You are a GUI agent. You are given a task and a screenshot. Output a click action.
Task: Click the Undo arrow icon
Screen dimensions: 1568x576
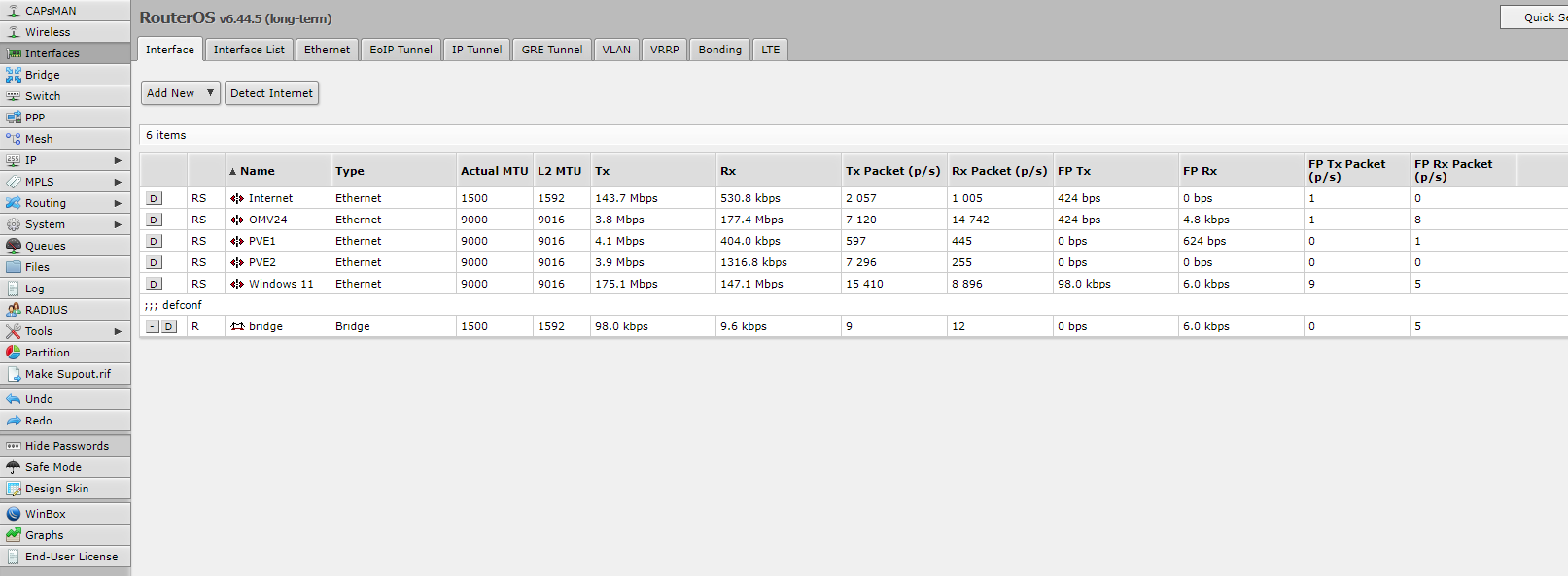pos(14,399)
